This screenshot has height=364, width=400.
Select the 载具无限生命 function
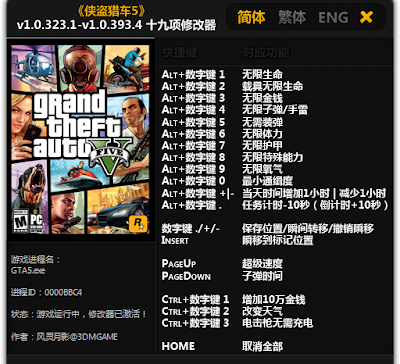[273, 86]
